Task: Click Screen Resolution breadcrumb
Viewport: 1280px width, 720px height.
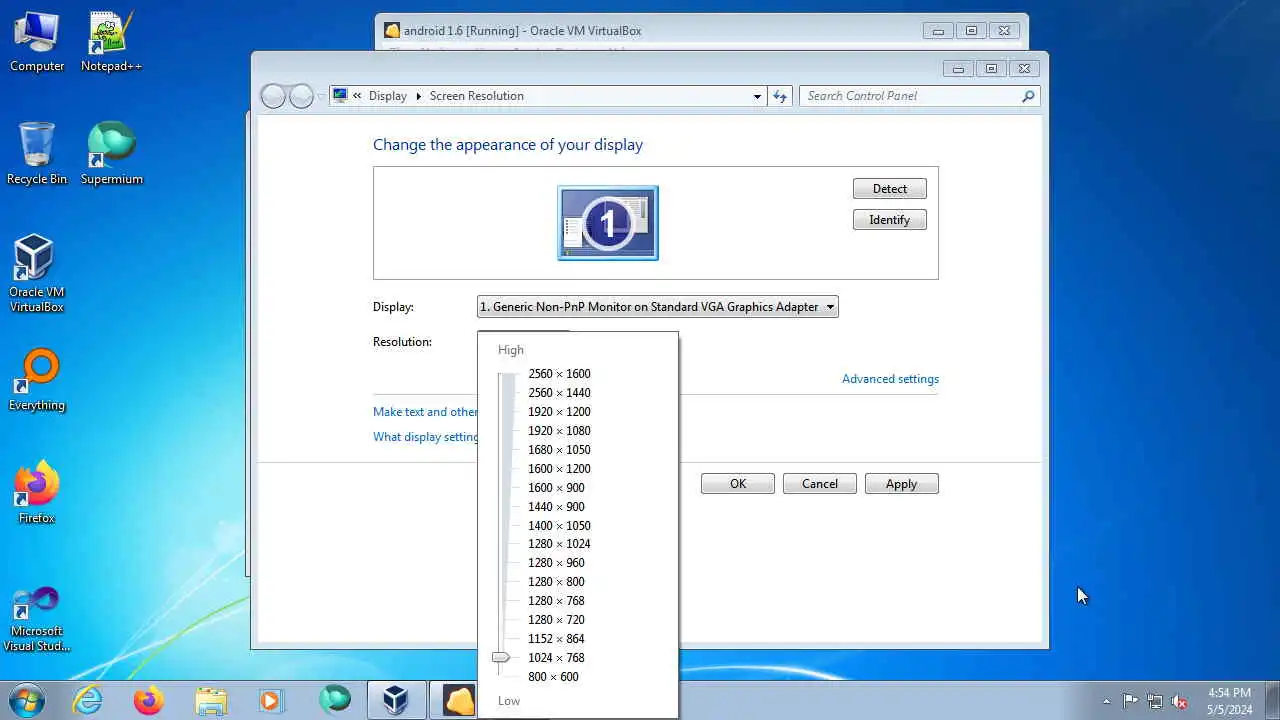Action: pyautogui.click(x=476, y=96)
